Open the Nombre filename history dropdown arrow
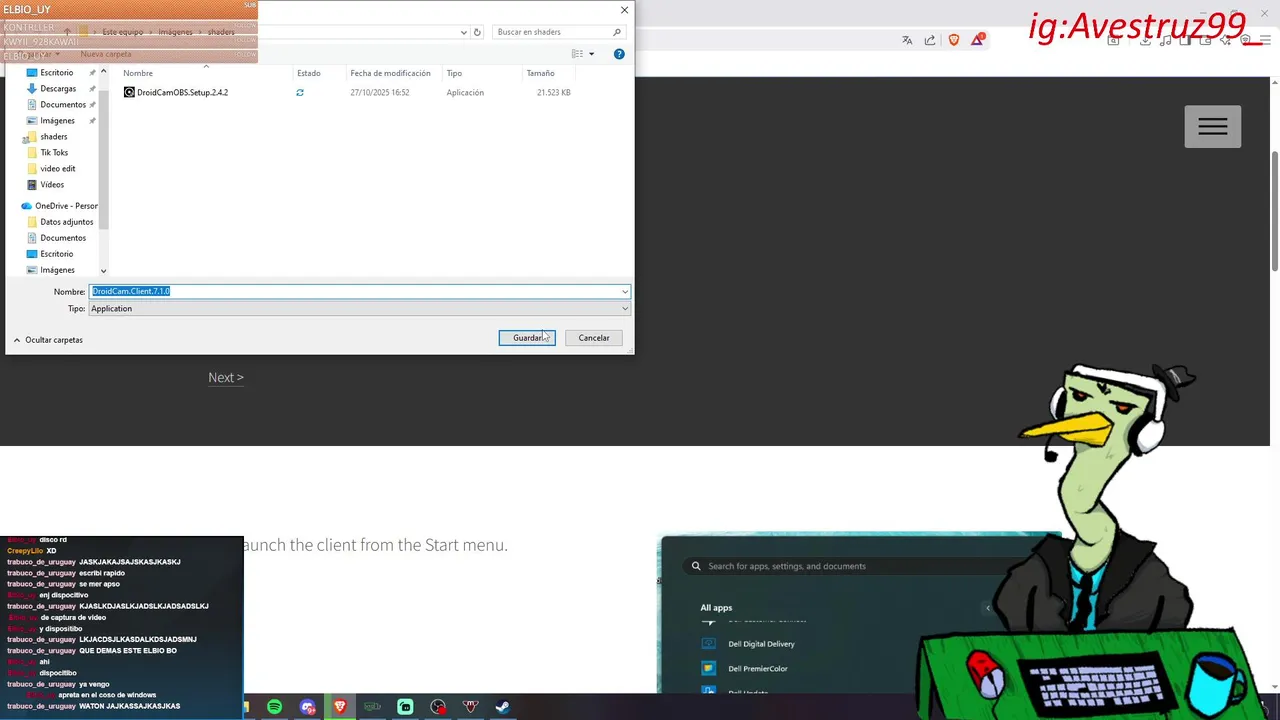Viewport: 1280px width, 720px height. (x=625, y=292)
